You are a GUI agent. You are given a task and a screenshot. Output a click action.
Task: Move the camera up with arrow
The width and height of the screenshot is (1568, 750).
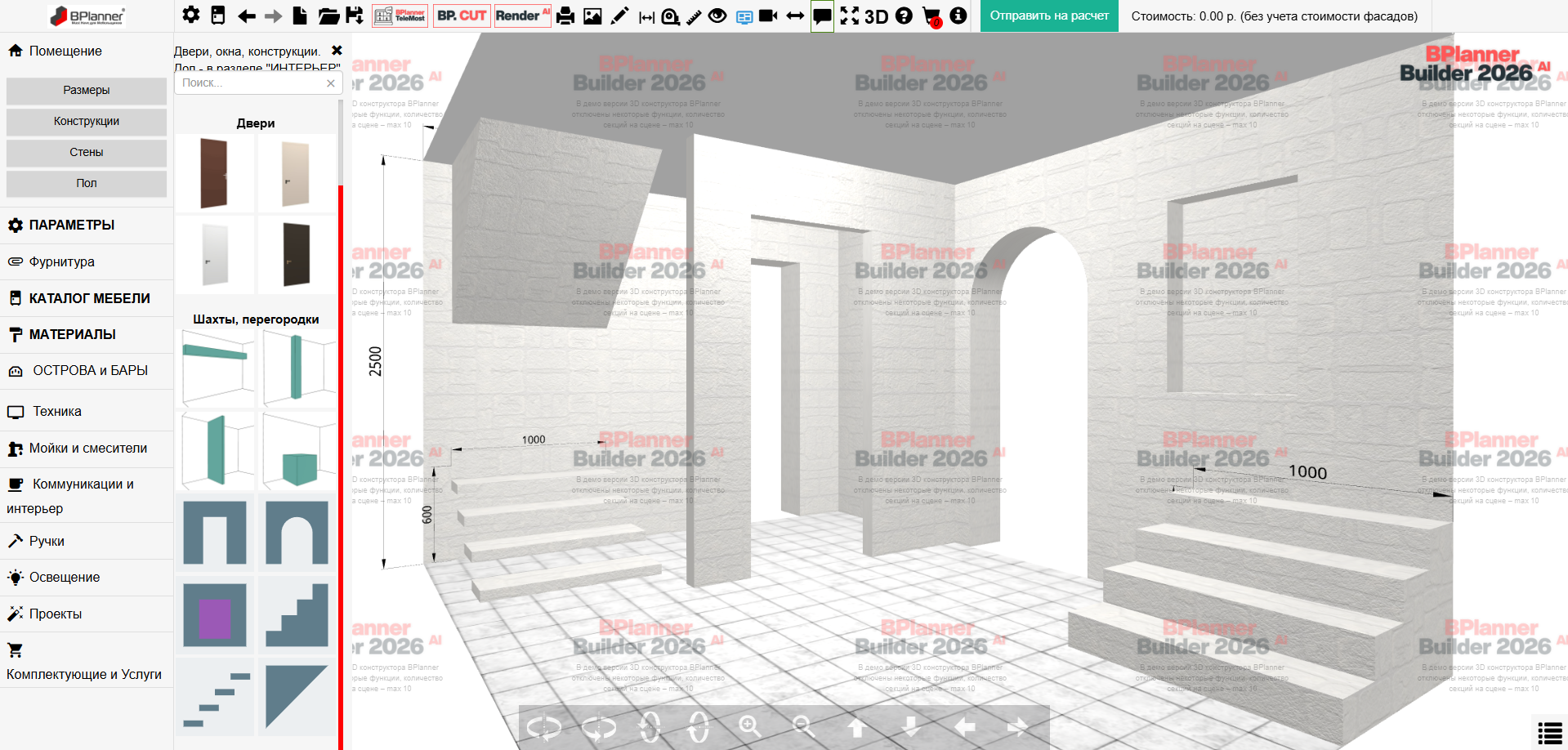pos(856,726)
